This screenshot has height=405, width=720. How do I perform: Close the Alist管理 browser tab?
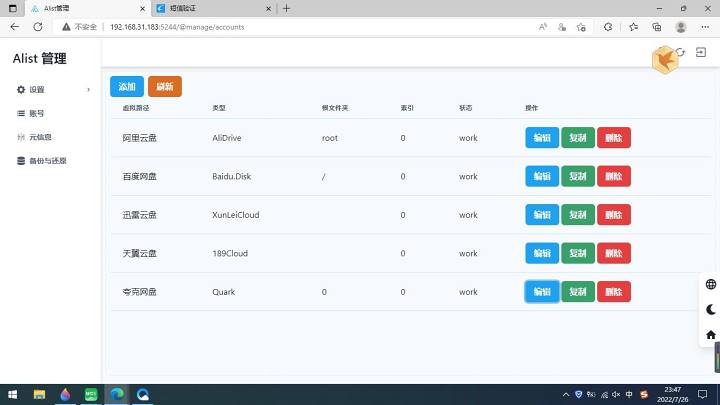(142, 8)
